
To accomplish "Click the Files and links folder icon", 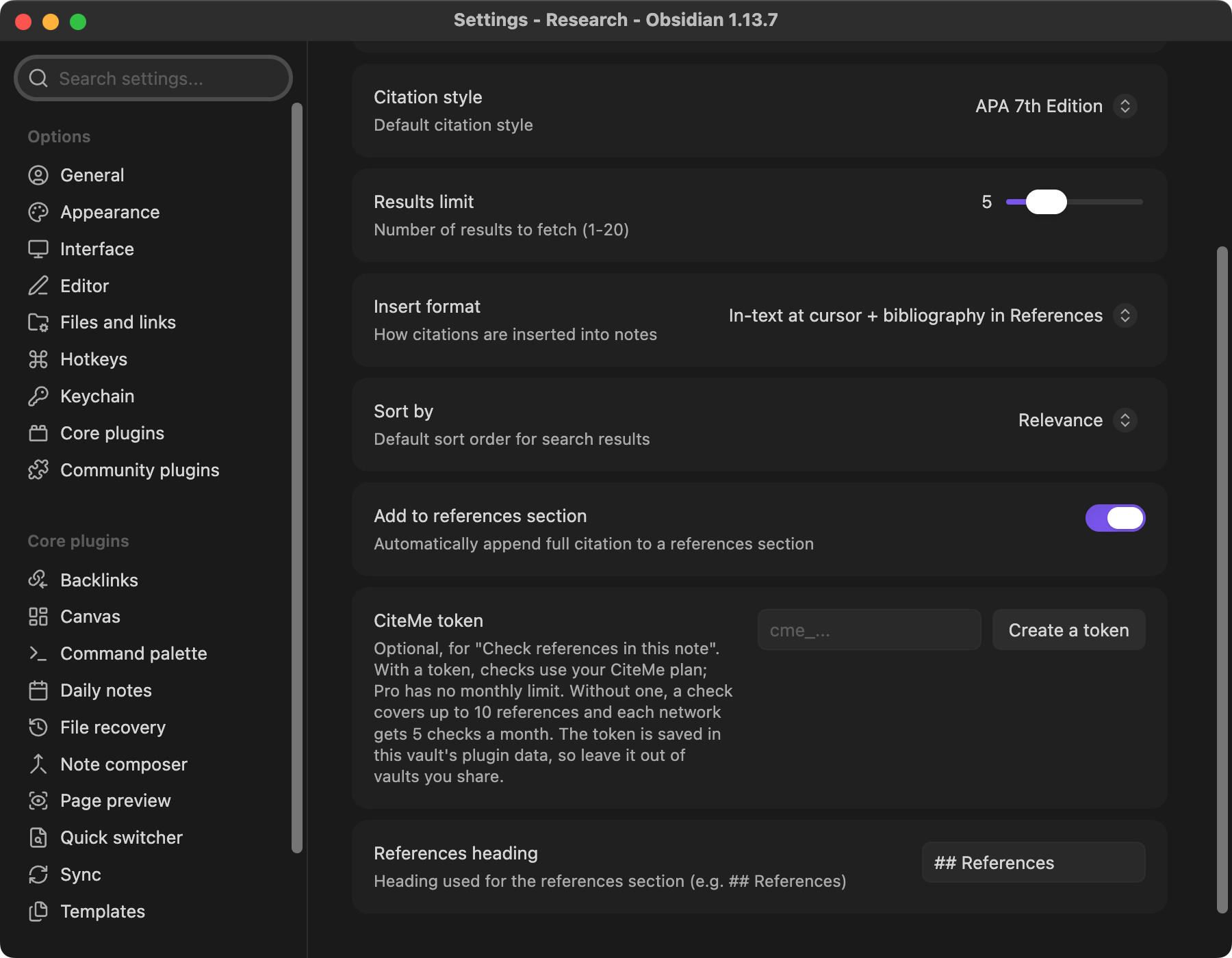I will (x=38, y=322).
